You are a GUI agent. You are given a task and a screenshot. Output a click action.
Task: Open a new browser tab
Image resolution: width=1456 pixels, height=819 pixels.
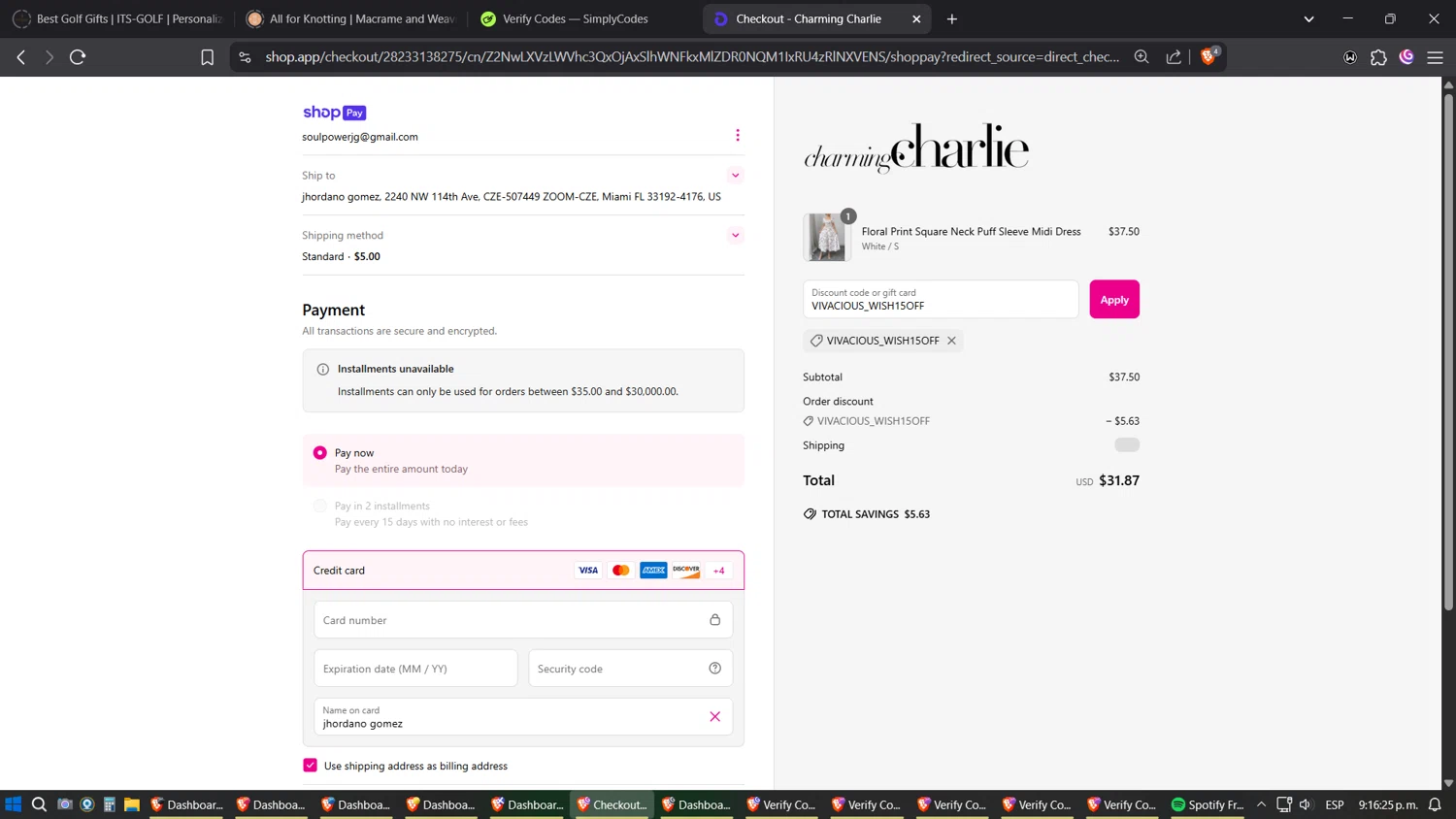[951, 18]
